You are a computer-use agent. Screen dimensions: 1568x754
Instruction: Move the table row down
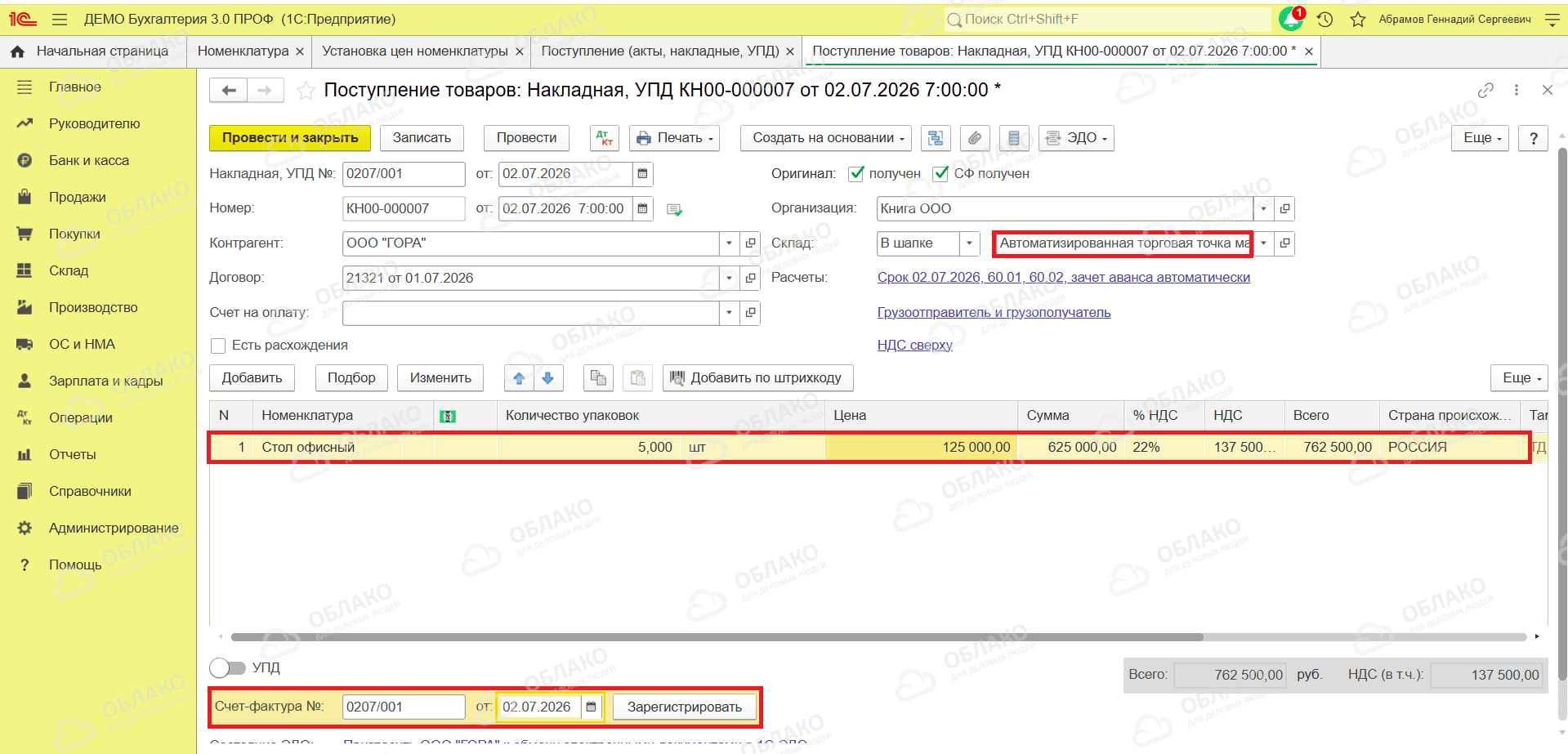coord(548,378)
